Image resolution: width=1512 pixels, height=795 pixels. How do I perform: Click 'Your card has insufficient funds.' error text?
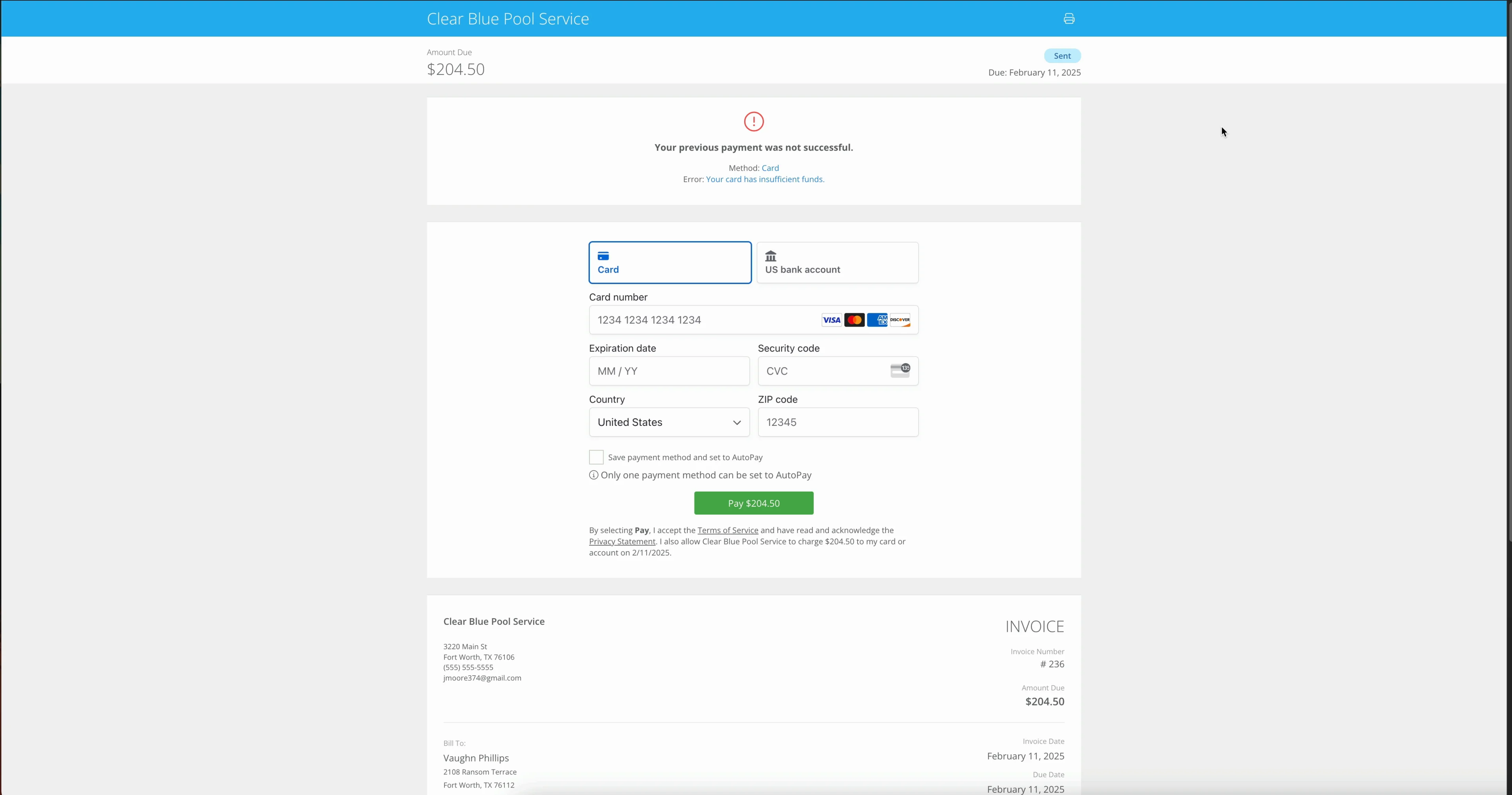point(765,179)
